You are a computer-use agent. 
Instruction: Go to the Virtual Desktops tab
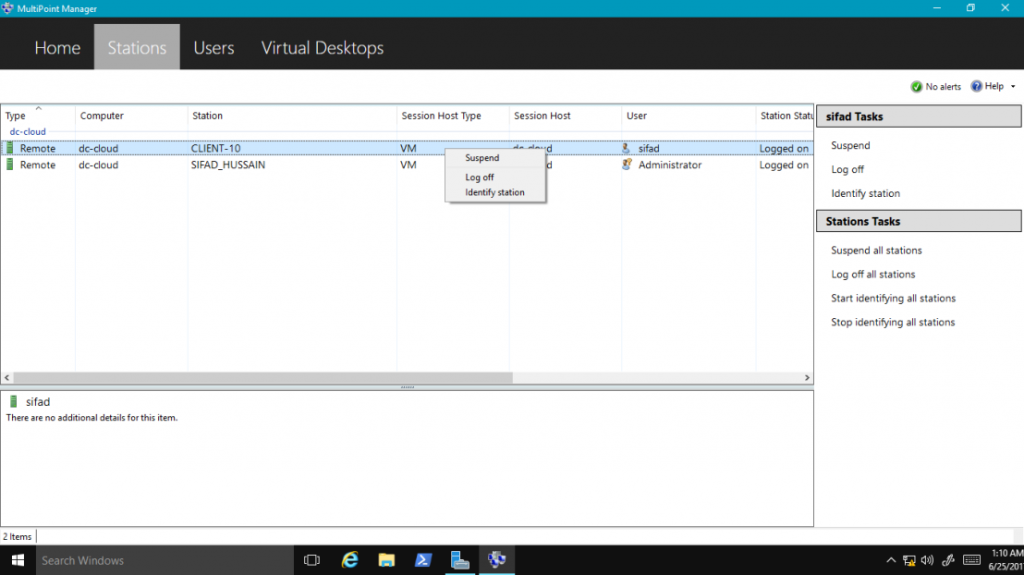(322, 48)
